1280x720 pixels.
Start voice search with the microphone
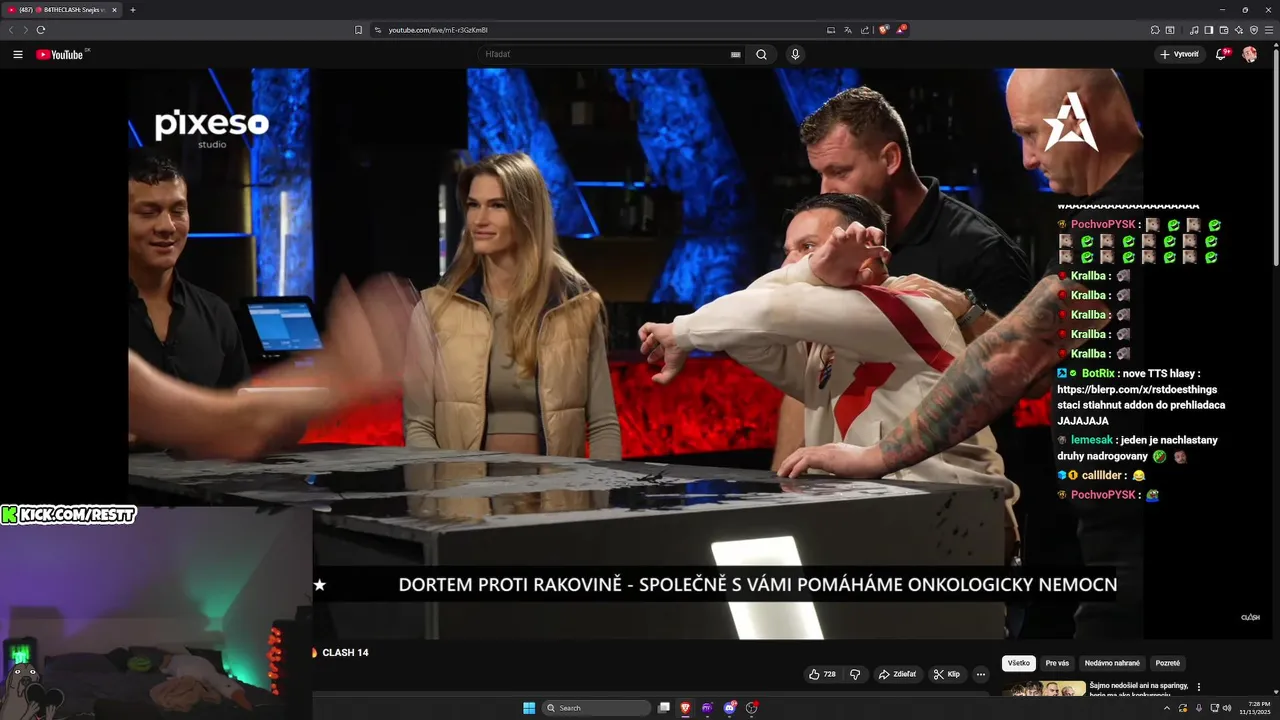[795, 55]
